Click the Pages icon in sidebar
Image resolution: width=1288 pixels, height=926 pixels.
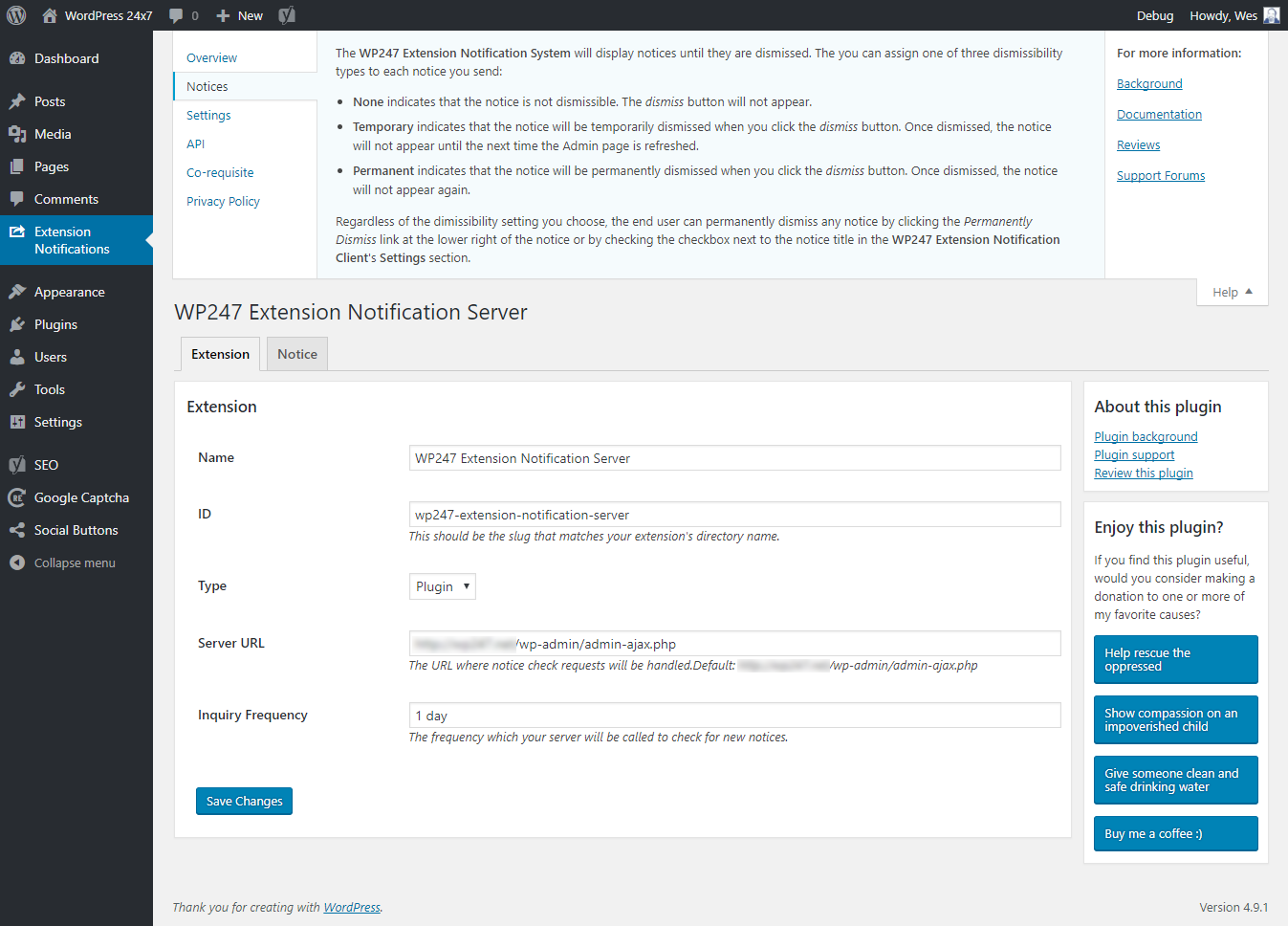click(17, 166)
